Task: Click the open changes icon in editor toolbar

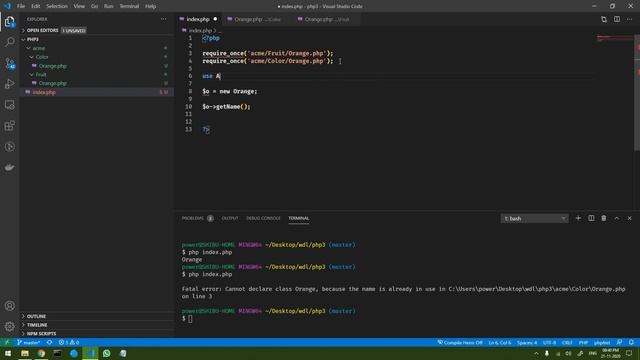Action: (x=604, y=19)
